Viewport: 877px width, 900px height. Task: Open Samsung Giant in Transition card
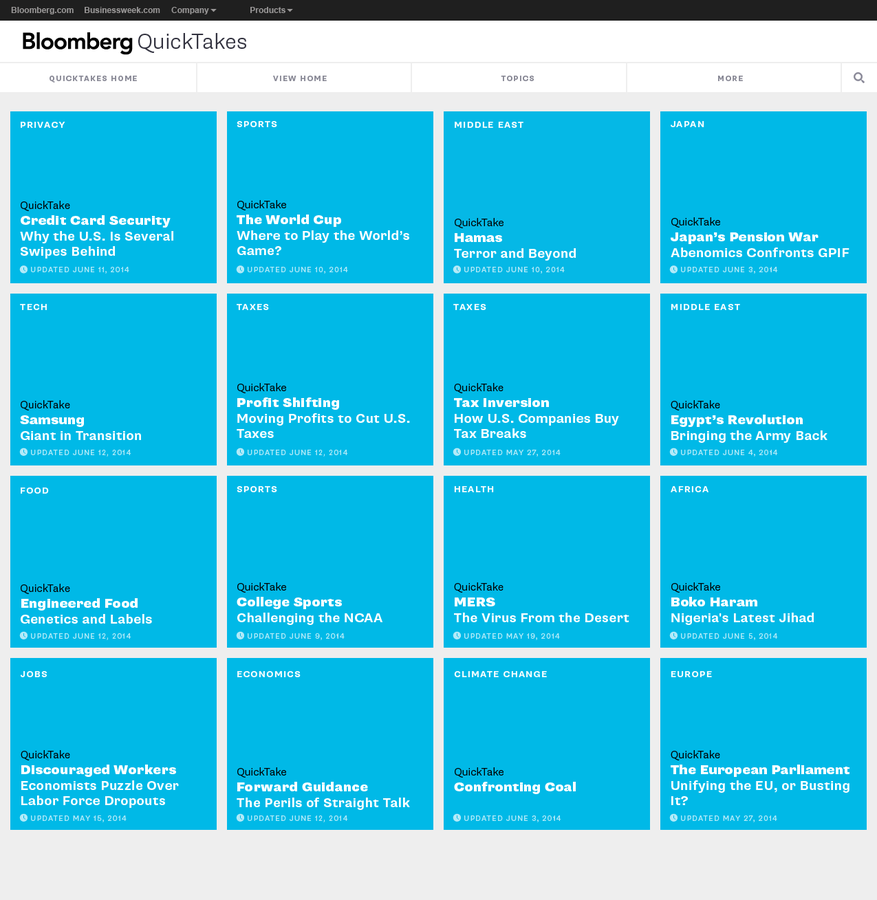click(114, 379)
